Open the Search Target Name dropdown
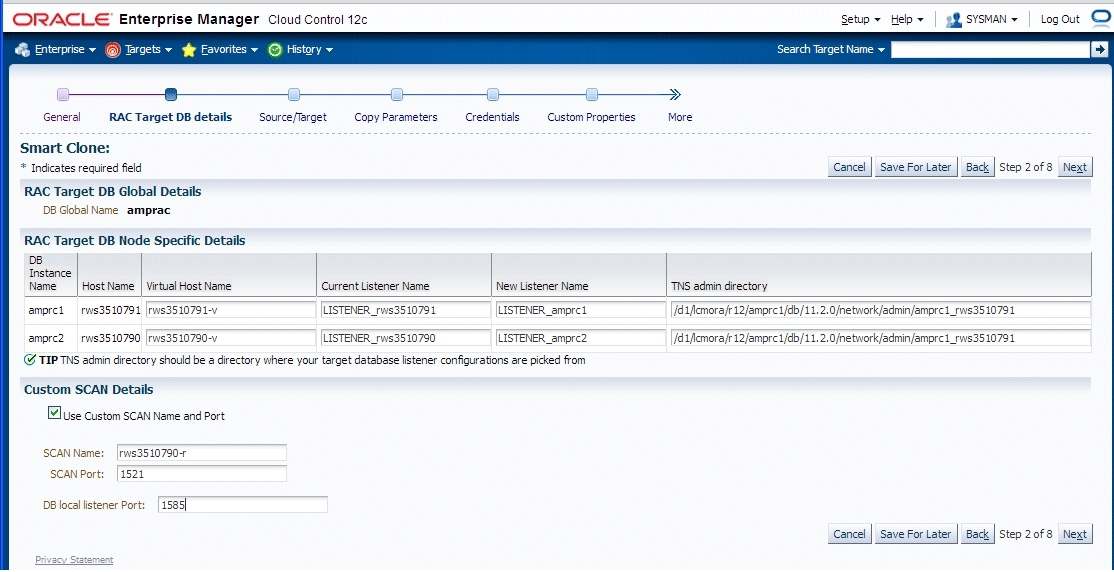Image resolution: width=1114 pixels, height=572 pixels. [831, 50]
